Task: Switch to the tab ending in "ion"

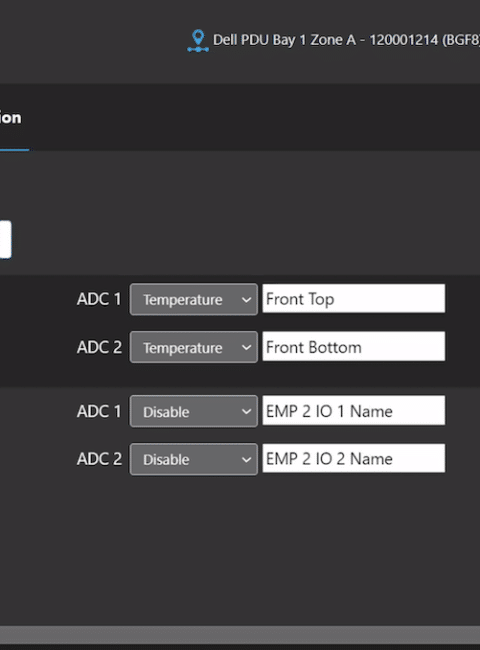Action: [11, 118]
